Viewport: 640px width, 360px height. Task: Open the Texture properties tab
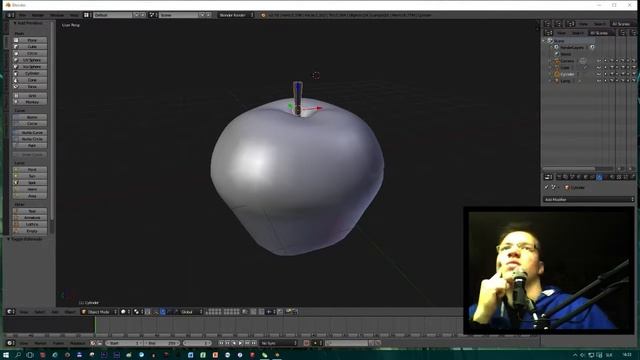tap(619, 177)
